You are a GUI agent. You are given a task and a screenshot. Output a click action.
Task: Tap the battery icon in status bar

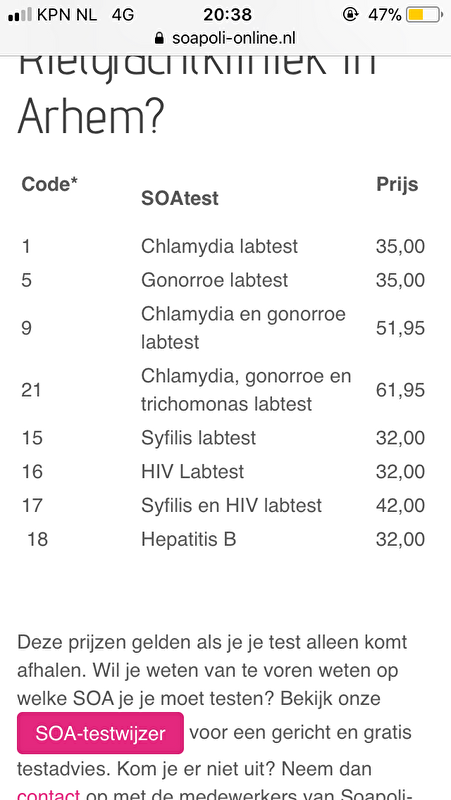[424, 15]
